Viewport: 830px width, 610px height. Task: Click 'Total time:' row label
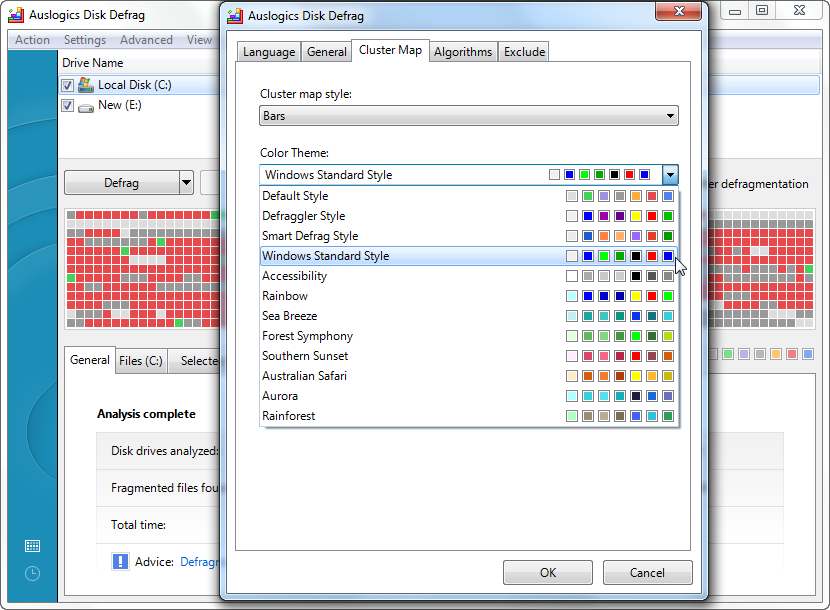point(138,525)
